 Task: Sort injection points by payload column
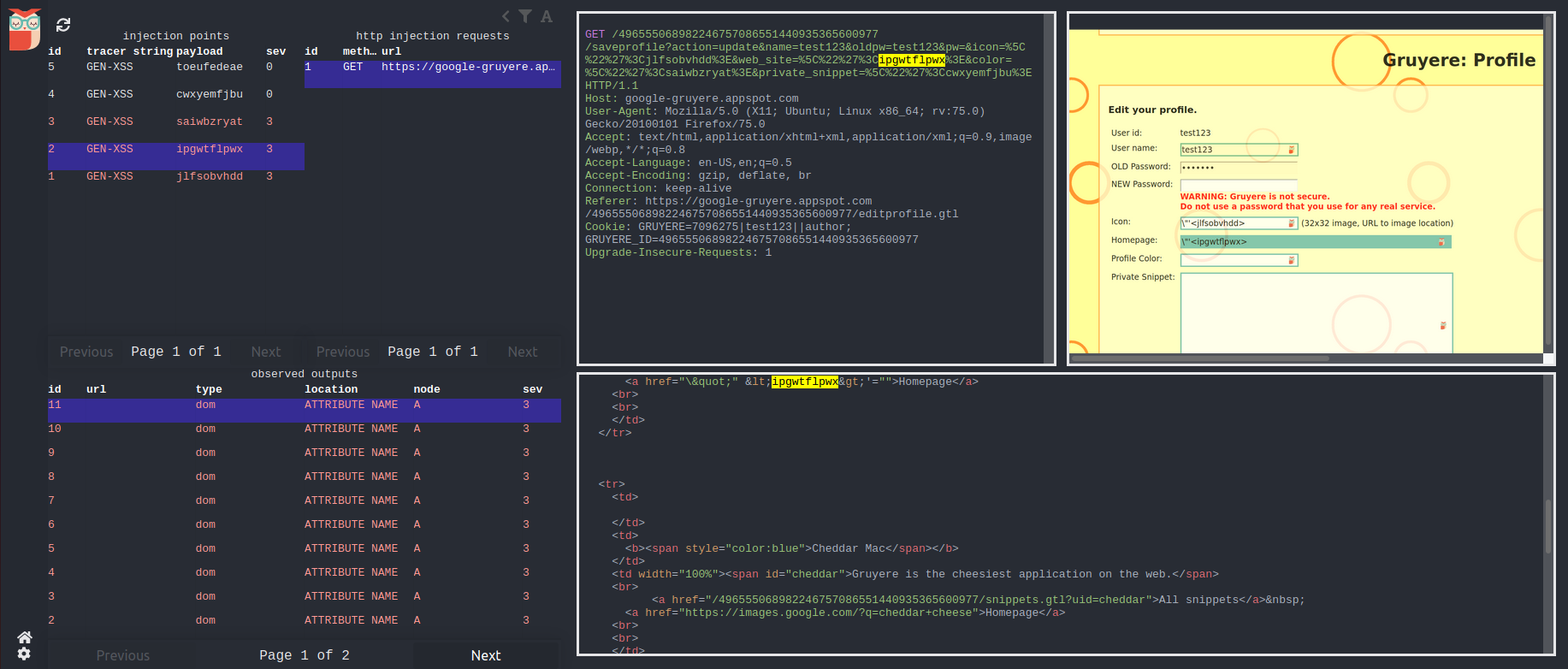tap(199, 51)
